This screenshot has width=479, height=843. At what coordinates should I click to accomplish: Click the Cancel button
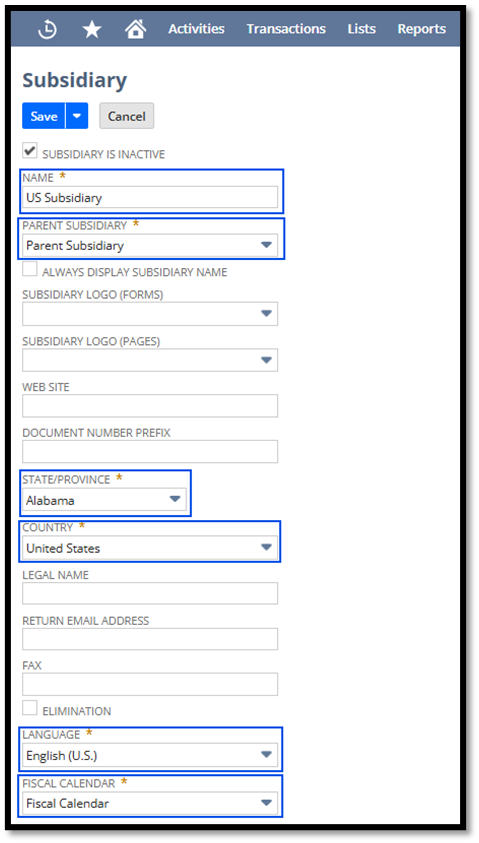(x=126, y=116)
